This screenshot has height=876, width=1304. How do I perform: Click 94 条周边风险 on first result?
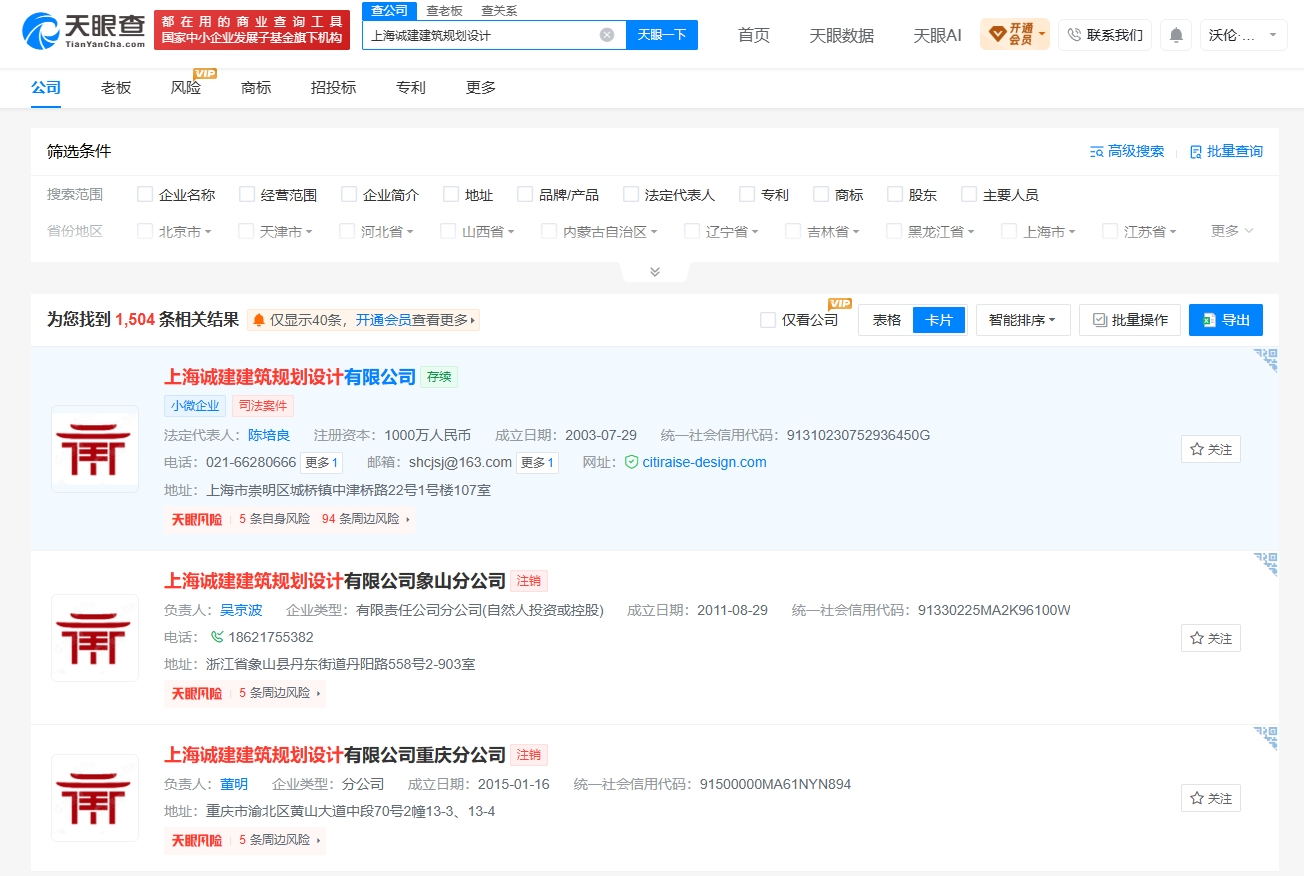click(x=361, y=519)
